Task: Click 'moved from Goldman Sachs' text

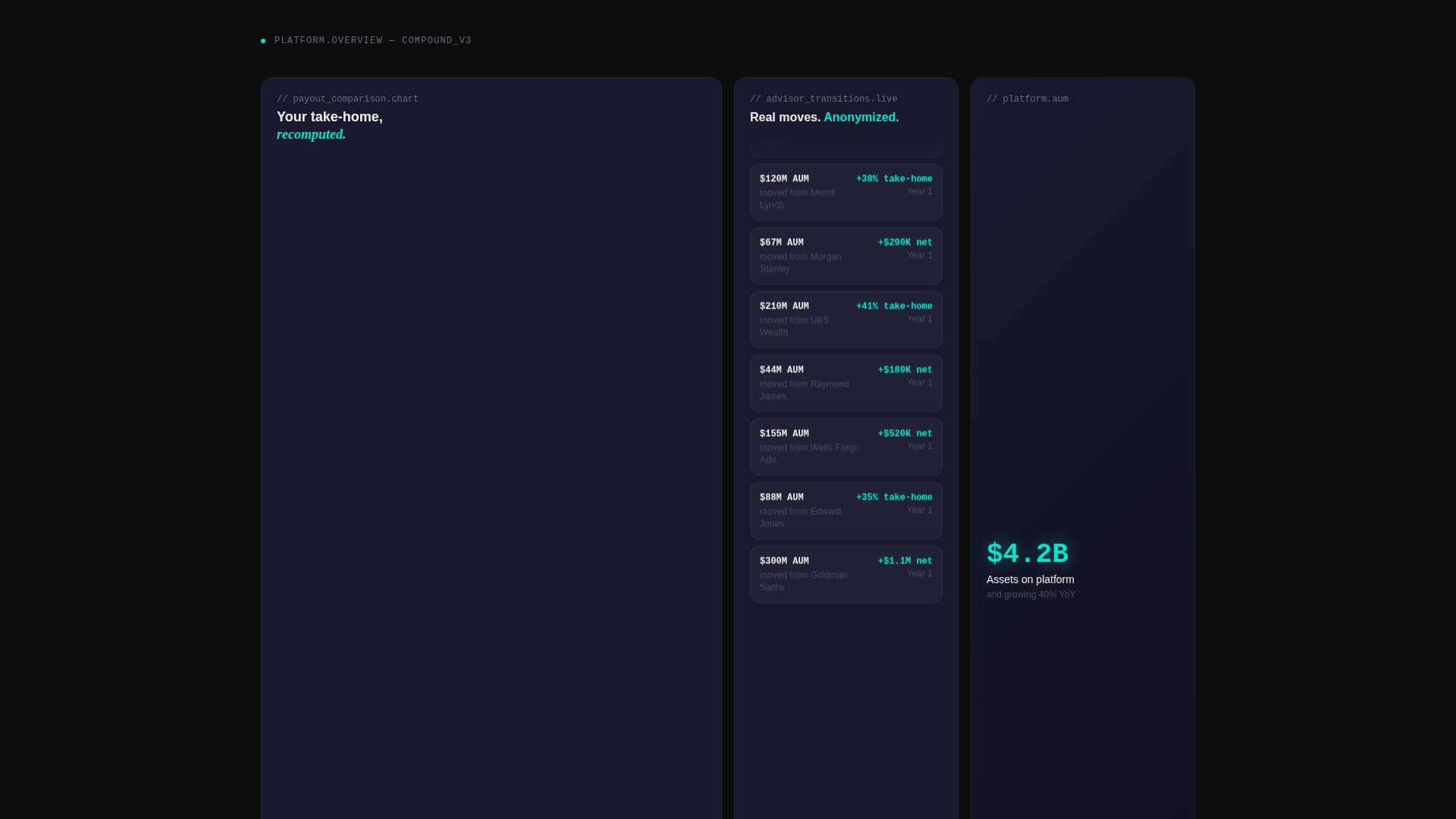Action: click(804, 581)
